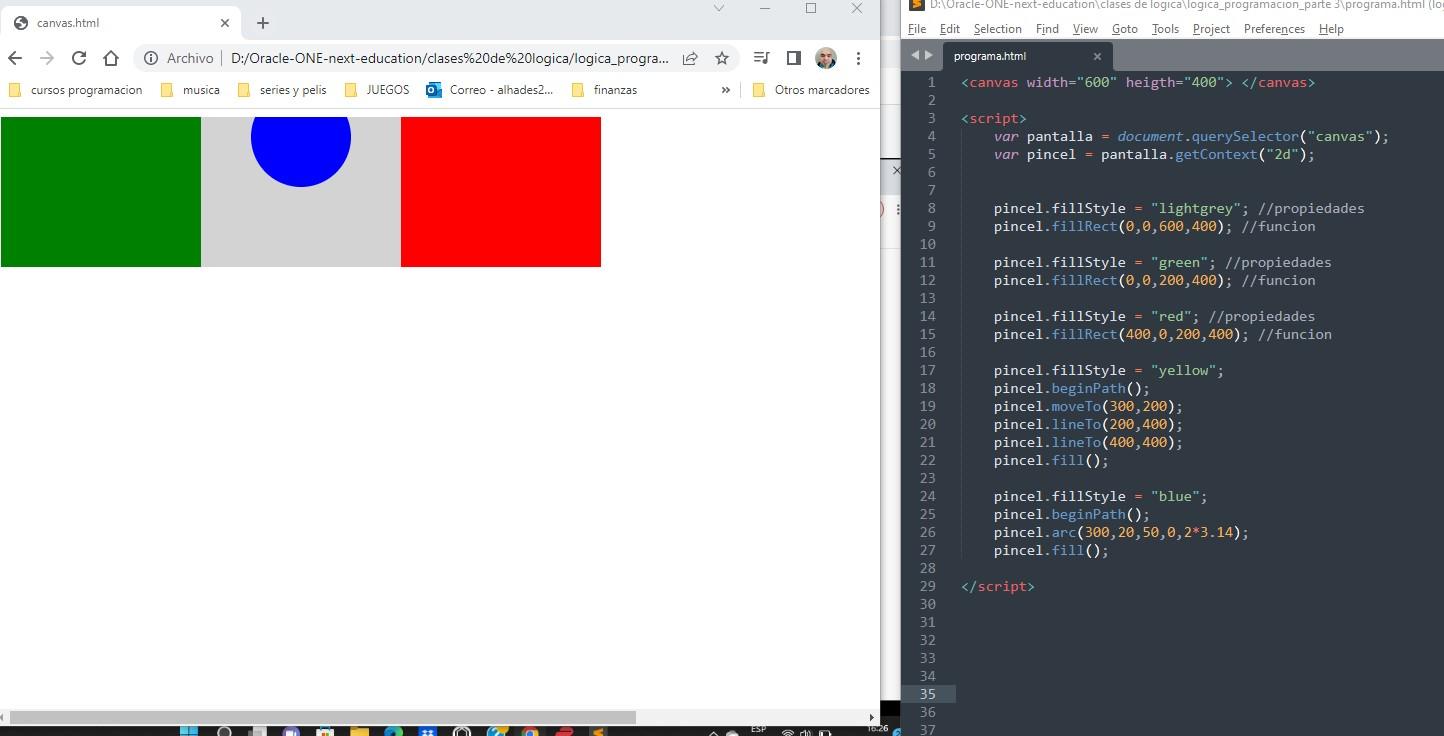Click the green rectangle on canvas
This screenshot has width=1444, height=736.
[100, 192]
